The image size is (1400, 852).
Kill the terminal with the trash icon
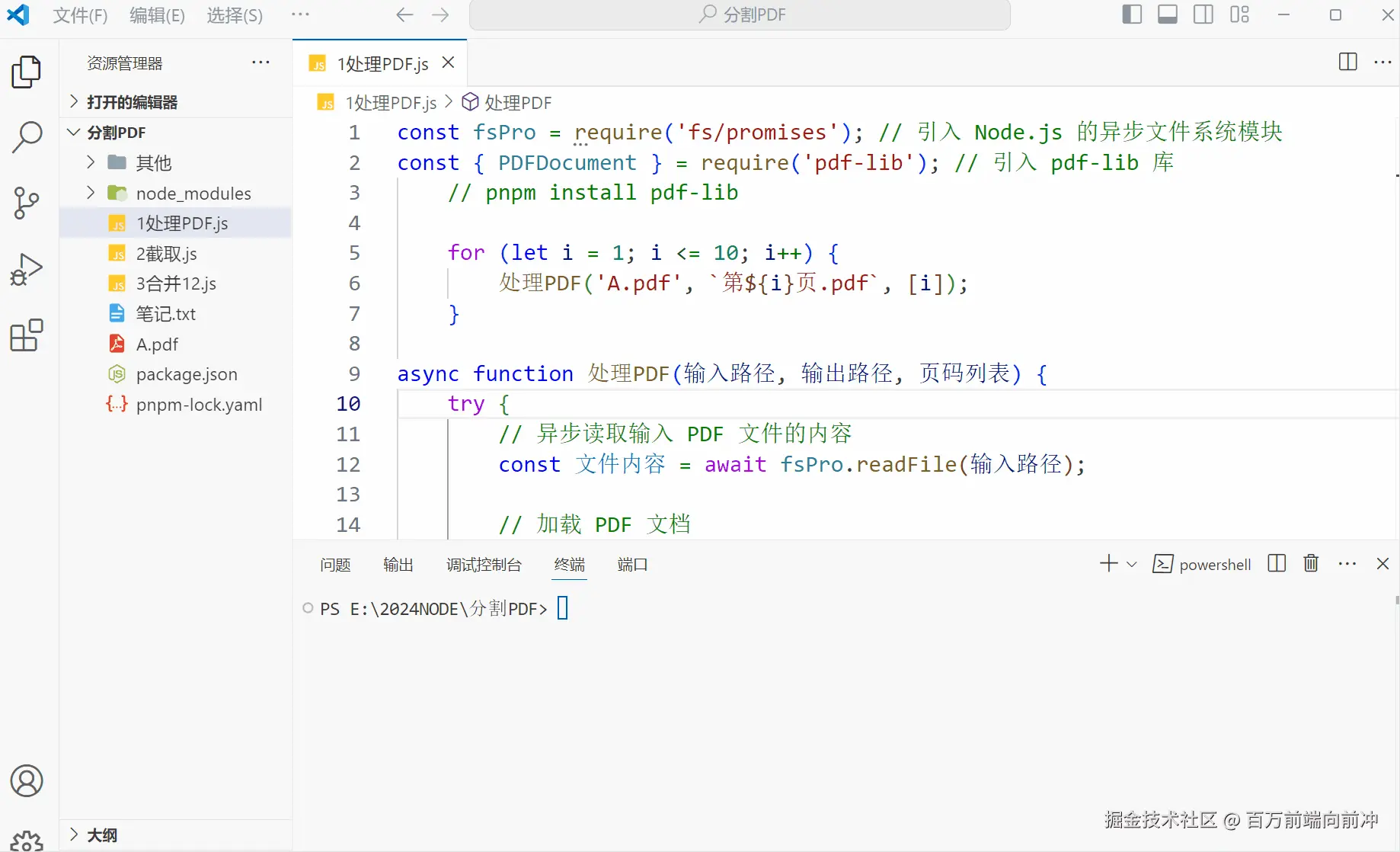tap(1311, 563)
